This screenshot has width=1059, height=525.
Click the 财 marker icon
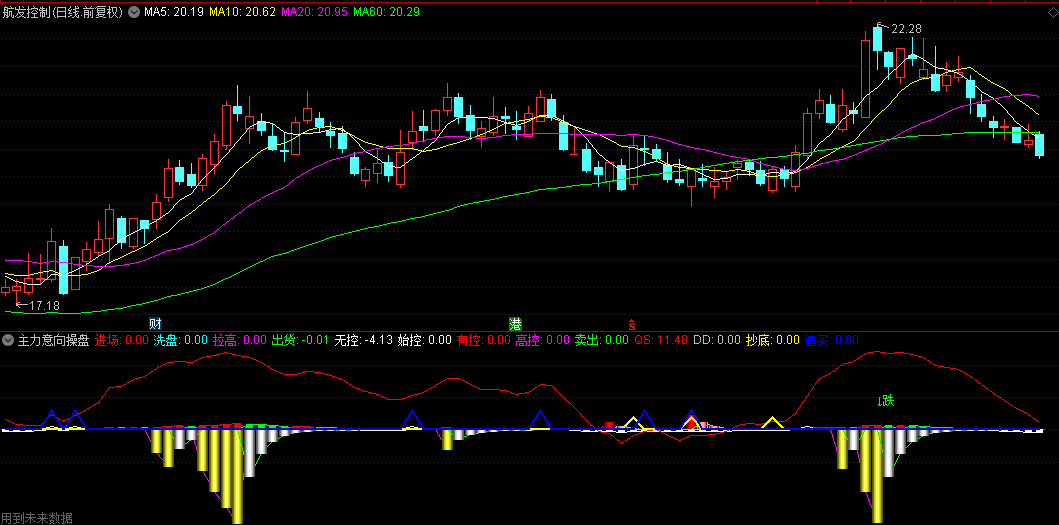(x=155, y=324)
